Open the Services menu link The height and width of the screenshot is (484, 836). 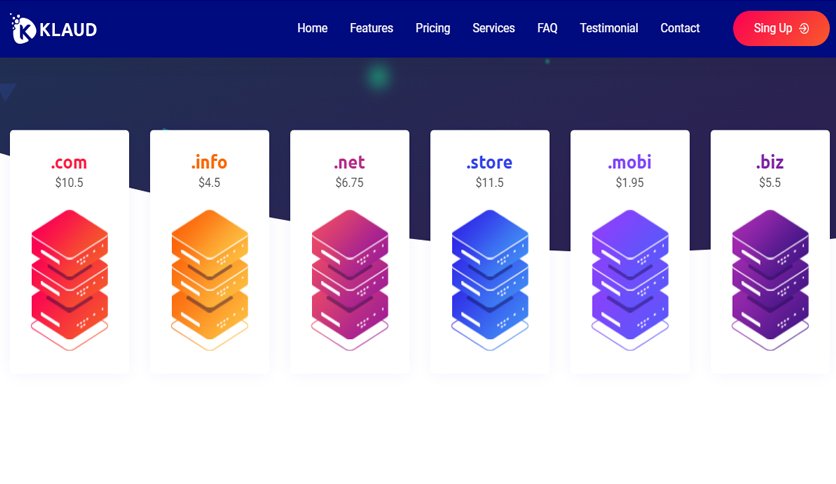coord(494,28)
